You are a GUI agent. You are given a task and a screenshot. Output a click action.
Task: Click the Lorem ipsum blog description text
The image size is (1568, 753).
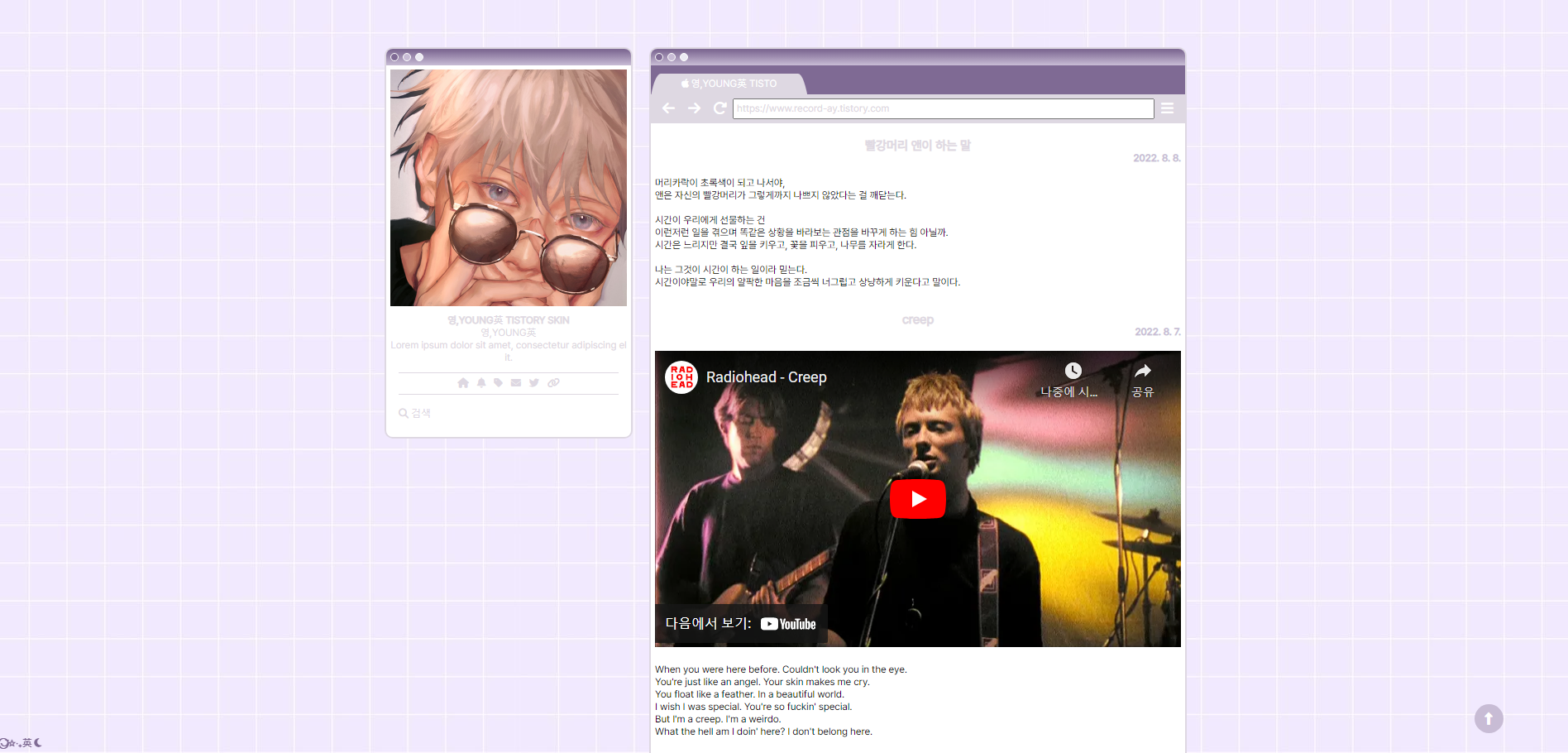click(x=509, y=351)
